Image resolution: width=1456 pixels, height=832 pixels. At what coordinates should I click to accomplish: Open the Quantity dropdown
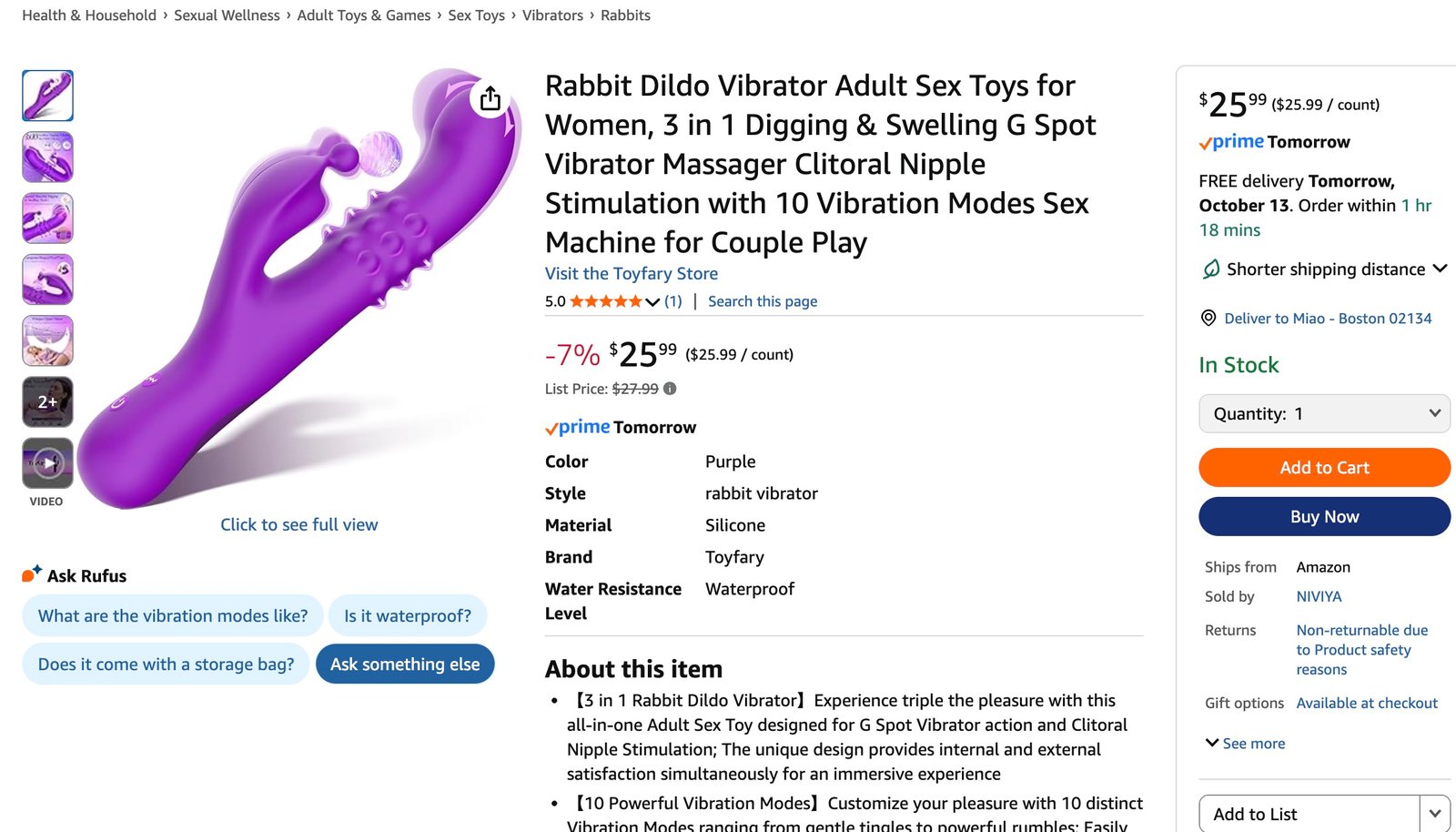(x=1324, y=413)
